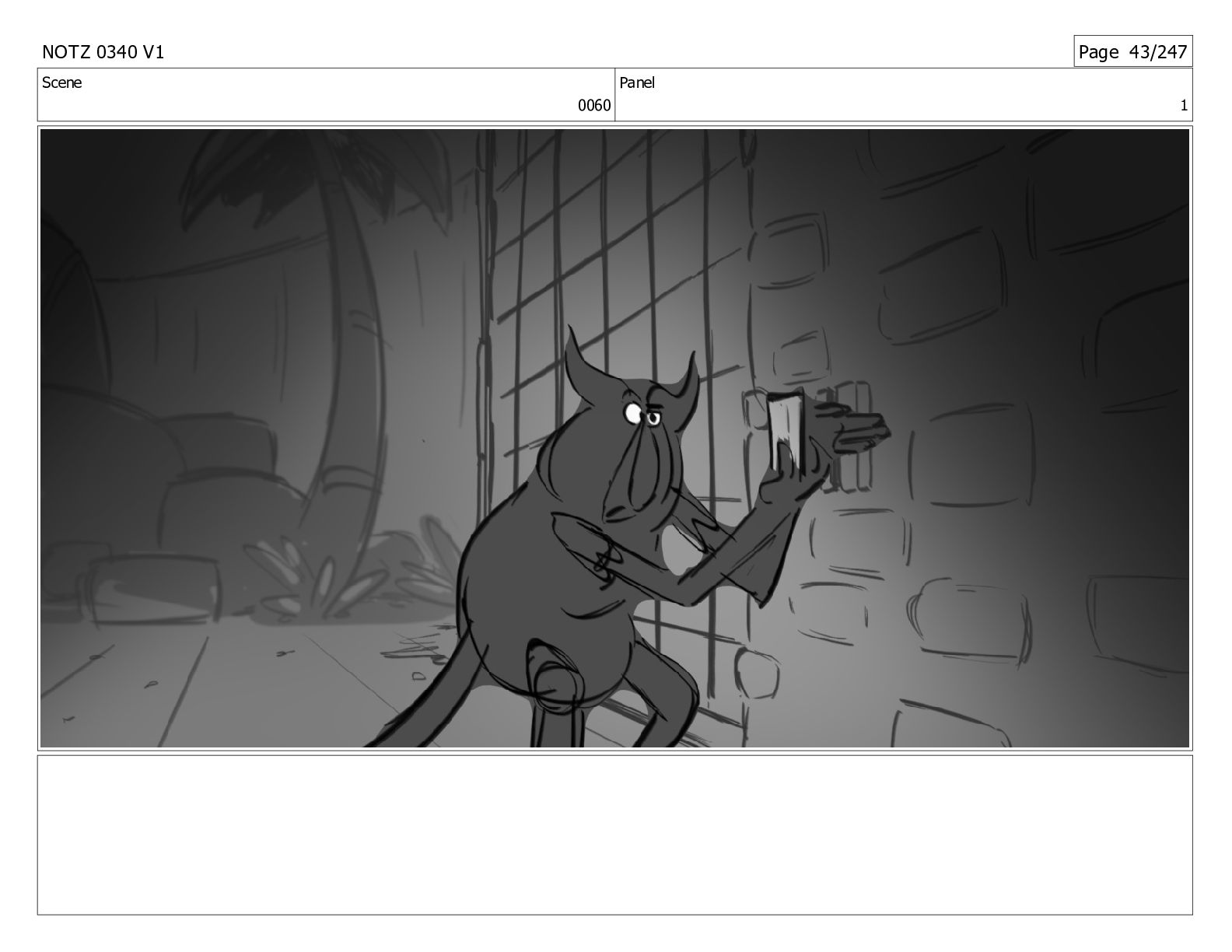The width and height of the screenshot is (1232, 952).
Task: Click the storyboard panel image
Action: (x=614, y=438)
